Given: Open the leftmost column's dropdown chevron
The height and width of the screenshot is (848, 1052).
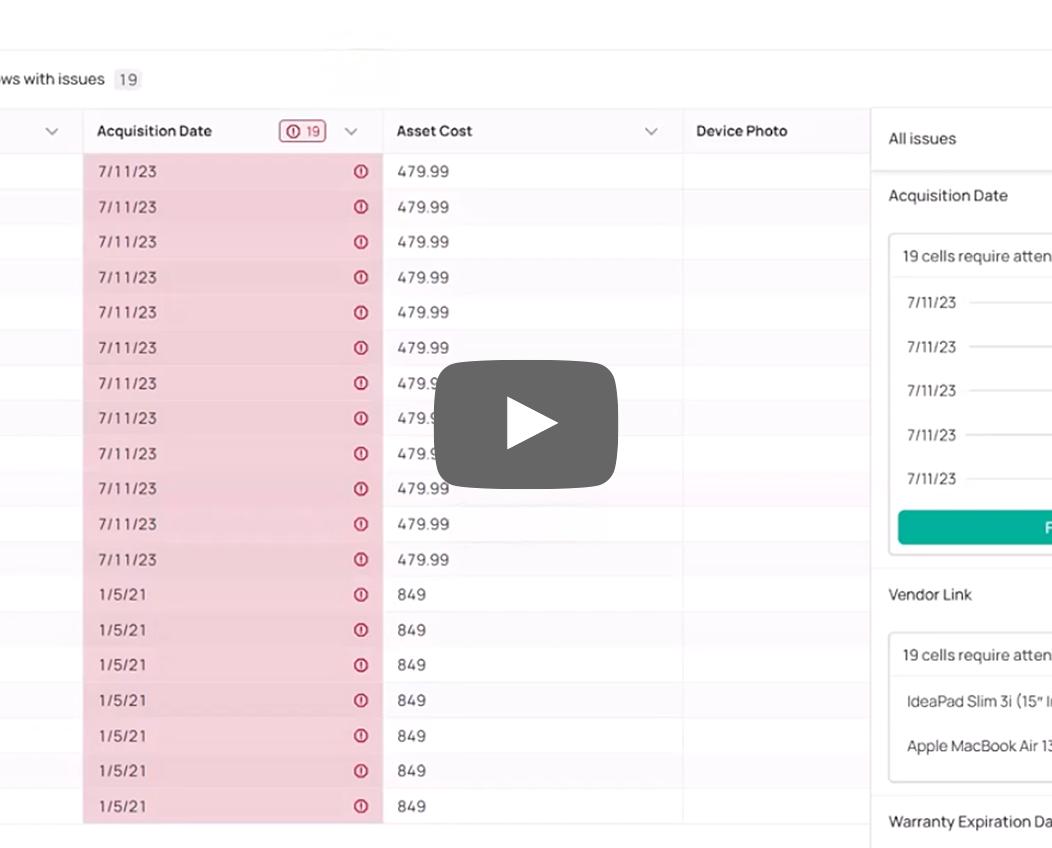Looking at the screenshot, I should [x=52, y=132].
